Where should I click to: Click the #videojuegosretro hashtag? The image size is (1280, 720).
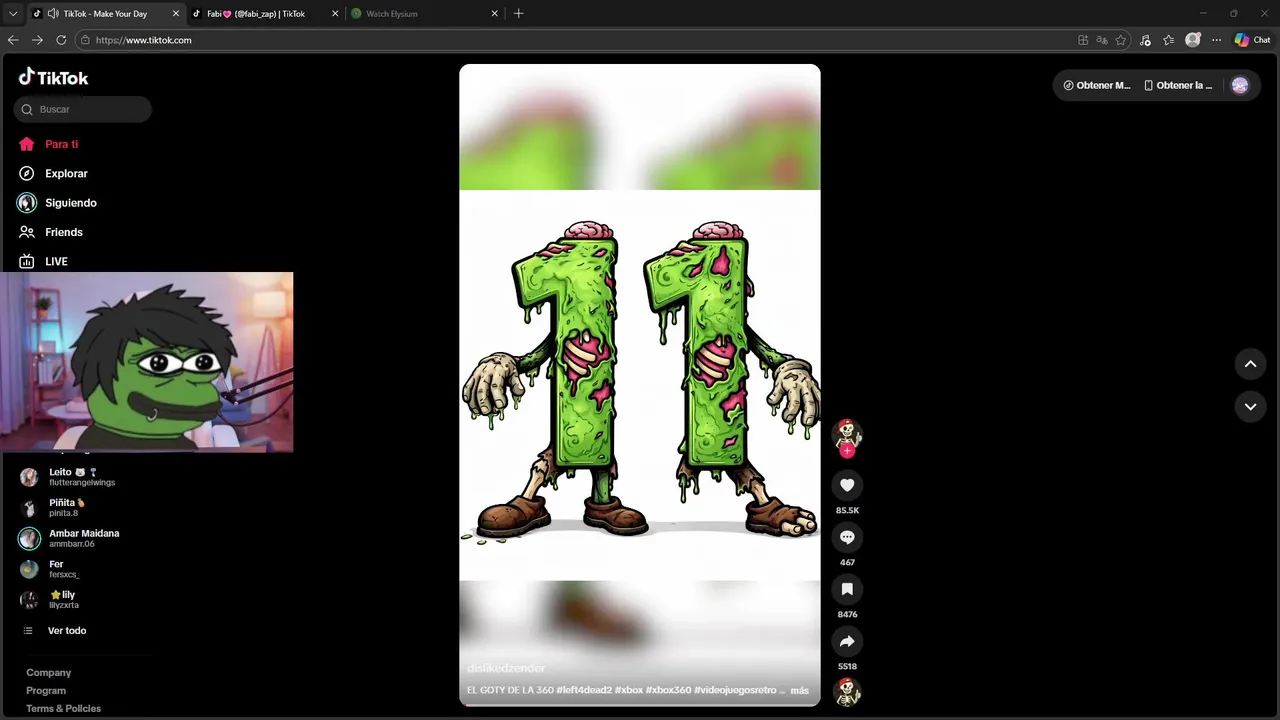(x=734, y=690)
